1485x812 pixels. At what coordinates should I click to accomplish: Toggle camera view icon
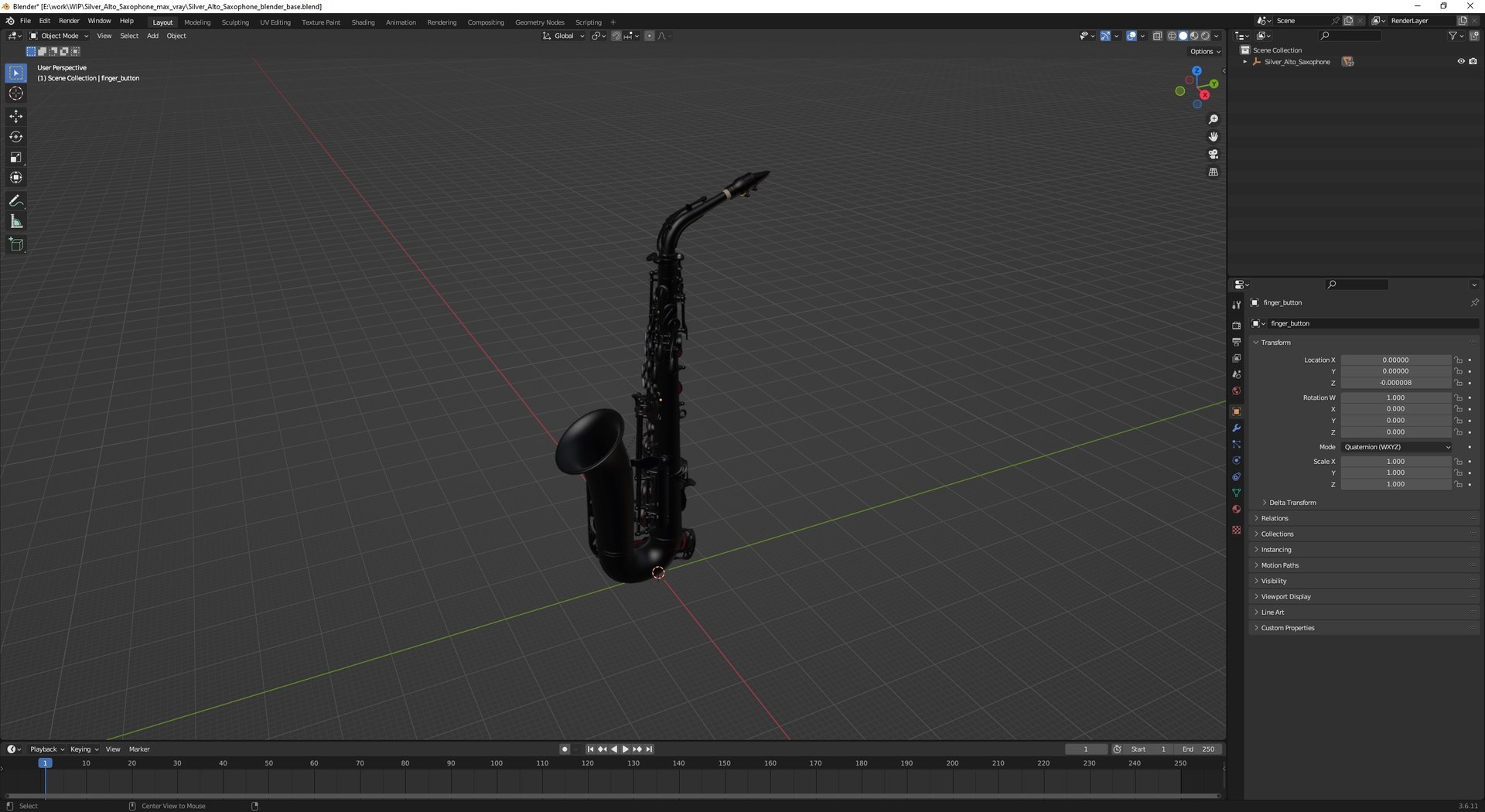coord(1213,155)
